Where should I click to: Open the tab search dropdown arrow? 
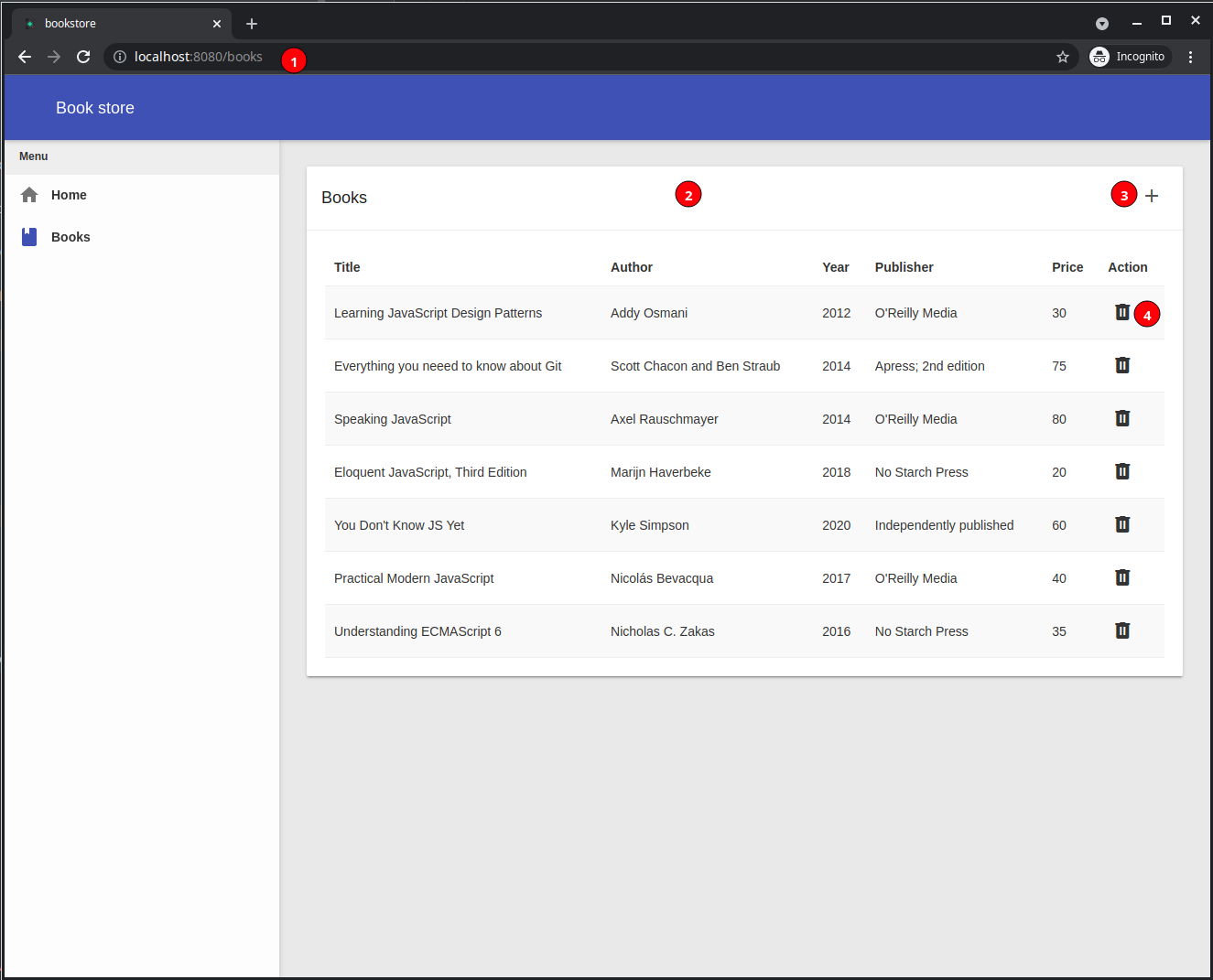pyautogui.click(x=1102, y=24)
